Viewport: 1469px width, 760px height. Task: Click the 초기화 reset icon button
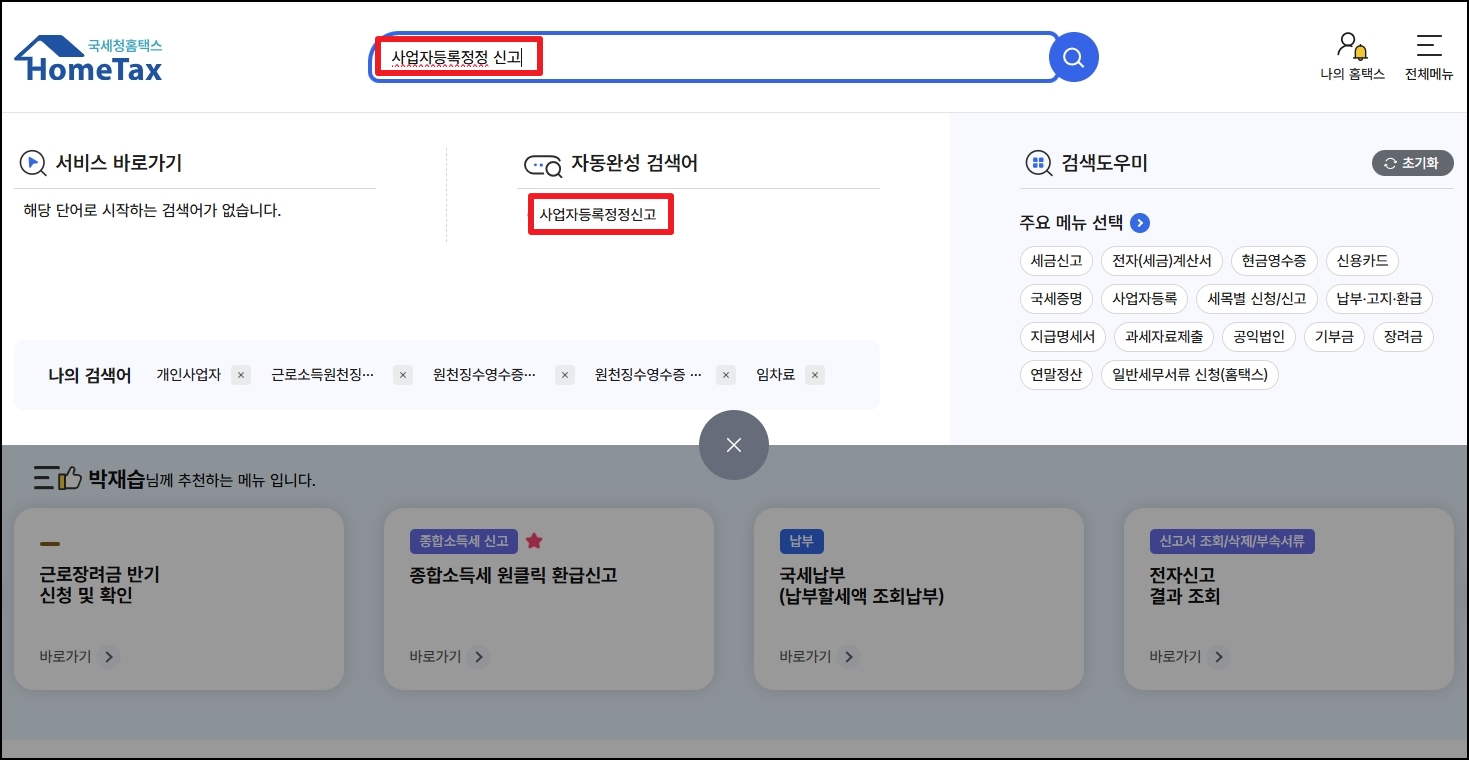1412,163
